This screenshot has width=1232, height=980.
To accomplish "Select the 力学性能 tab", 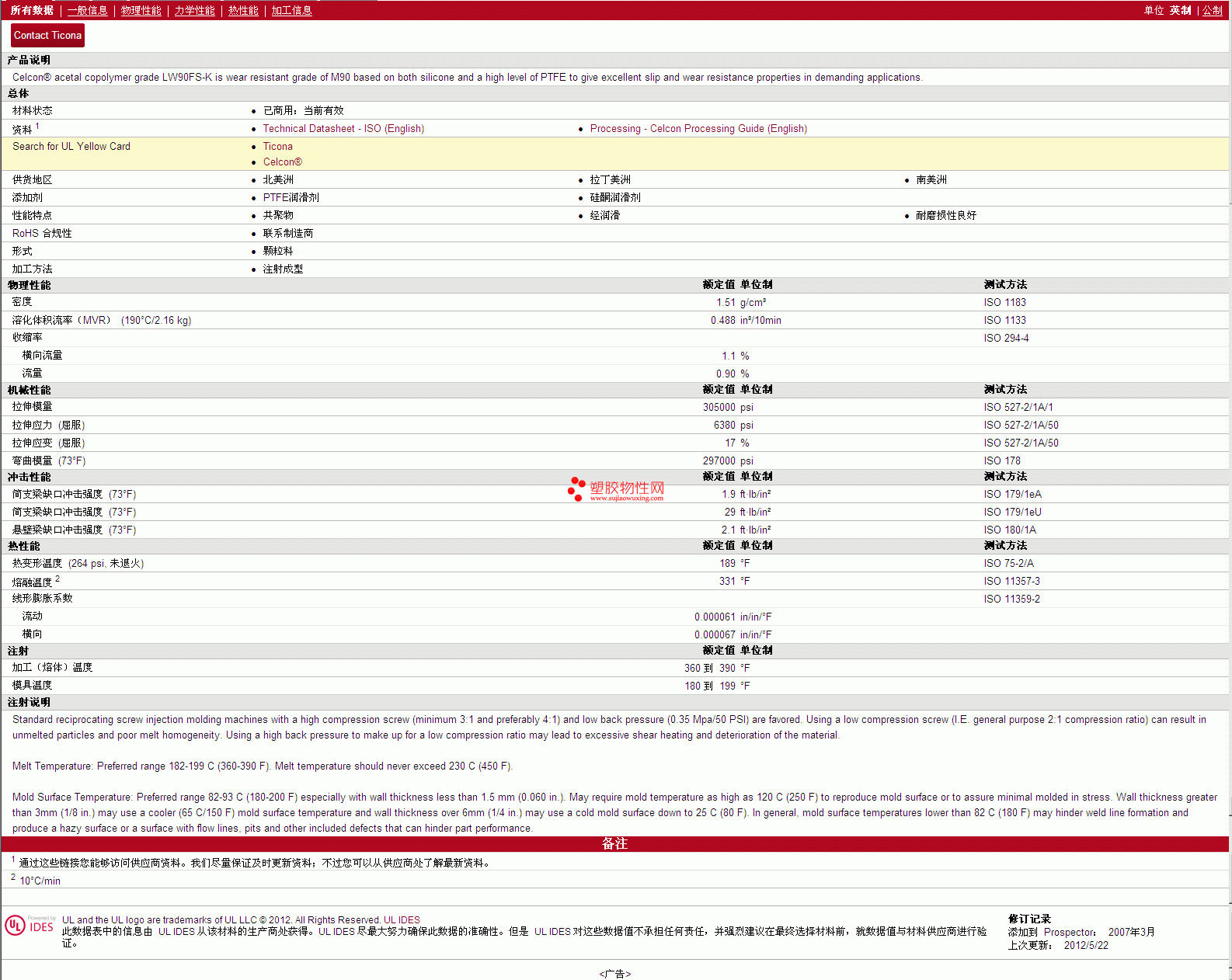I will pos(195,10).
